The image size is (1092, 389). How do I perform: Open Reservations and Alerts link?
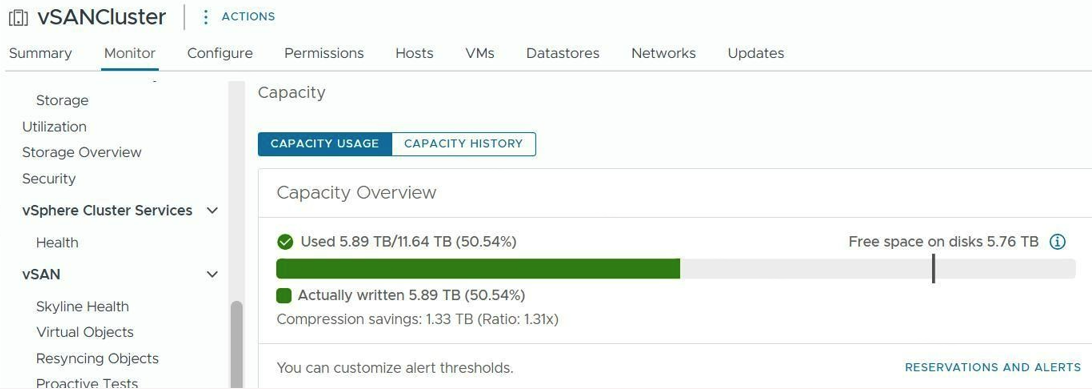pyautogui.click(x=993, y=367)
